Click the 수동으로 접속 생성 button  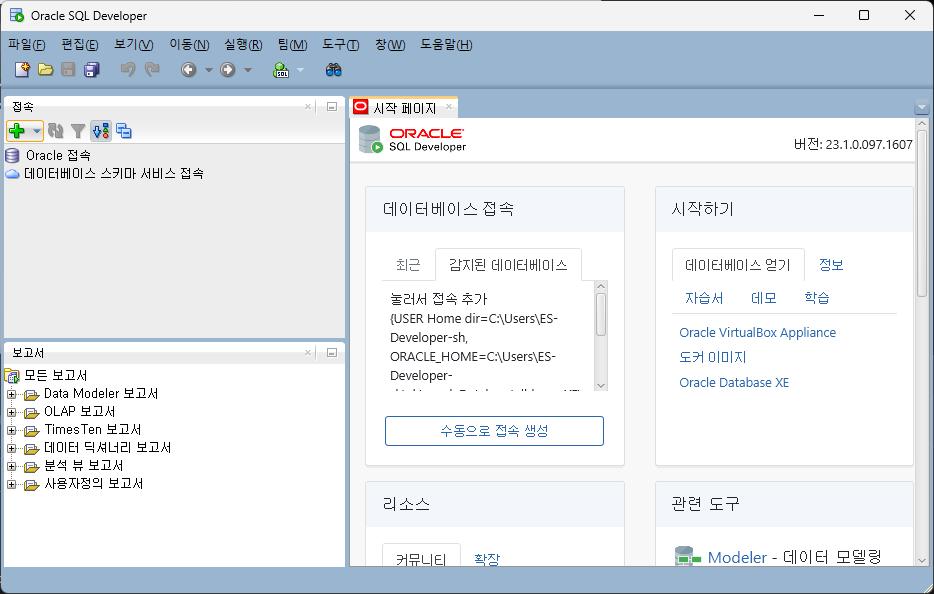(494, 431)
